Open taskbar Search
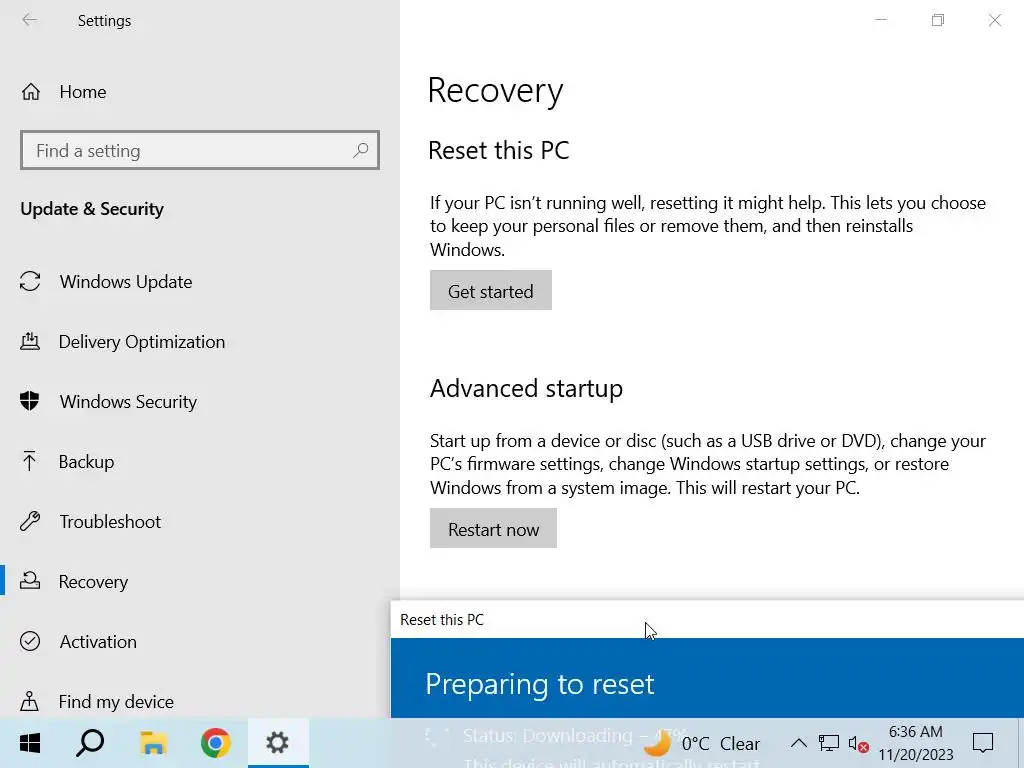 click(x=90, y=743)
